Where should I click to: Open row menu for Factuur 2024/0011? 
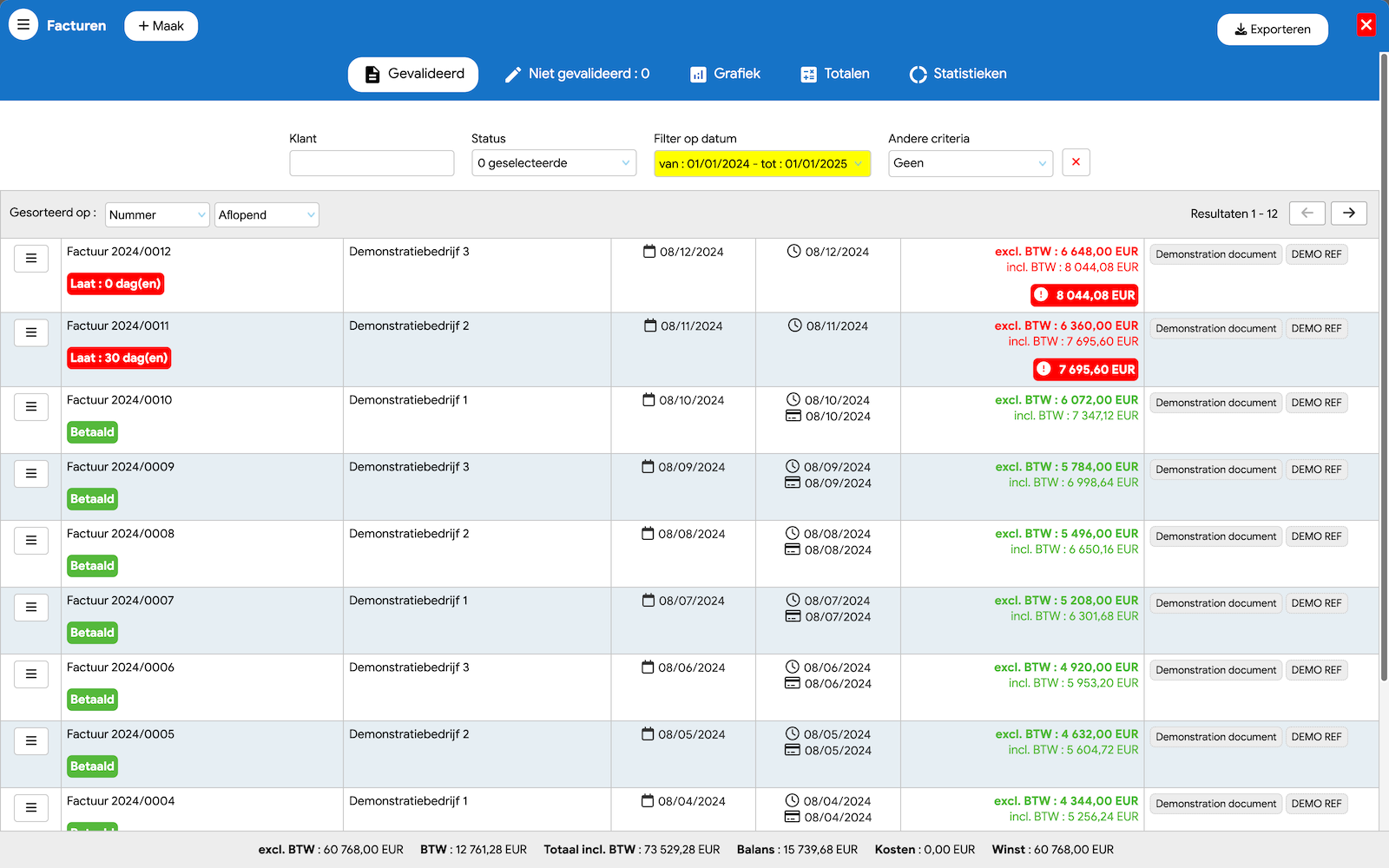tap(31, 332)
